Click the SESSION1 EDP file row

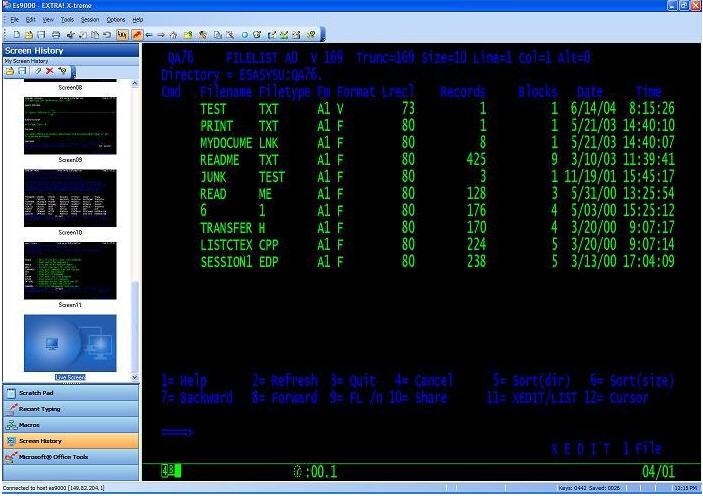pos(437,262)
